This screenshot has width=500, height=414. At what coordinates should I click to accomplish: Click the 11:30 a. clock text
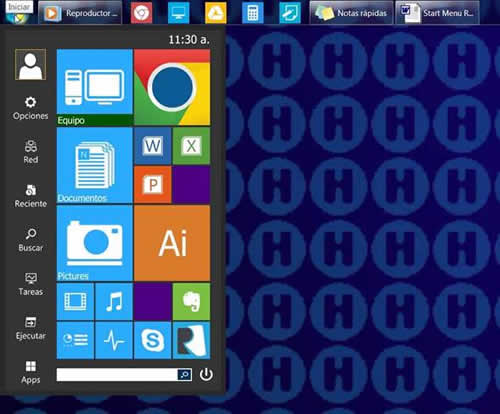click(x=189, y=40)
